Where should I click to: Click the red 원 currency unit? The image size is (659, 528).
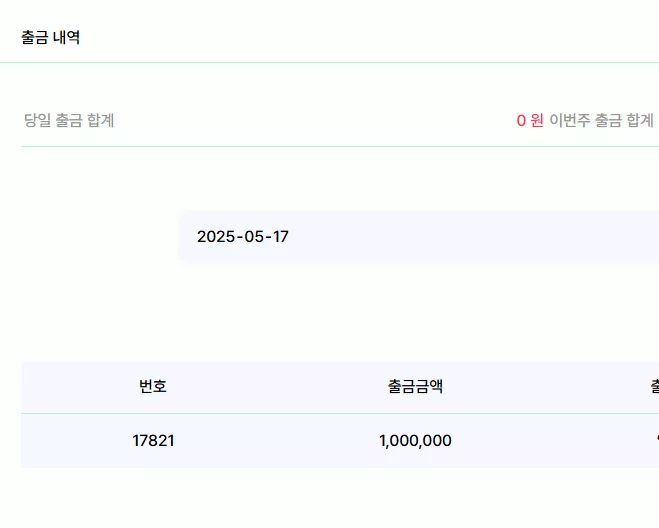[x=537, y=120]
